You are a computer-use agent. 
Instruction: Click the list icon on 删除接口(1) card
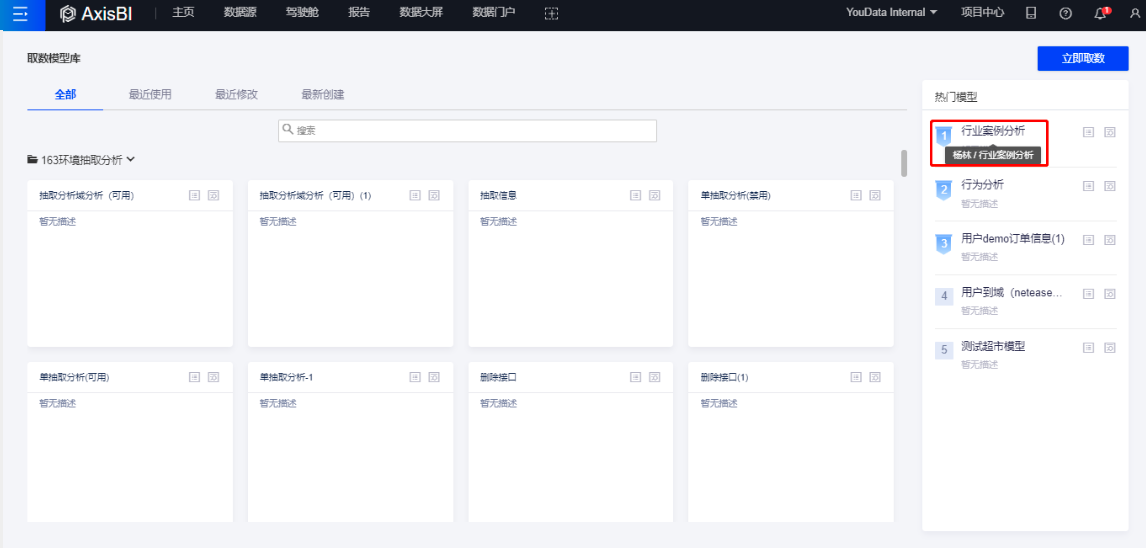pos(856,377)
